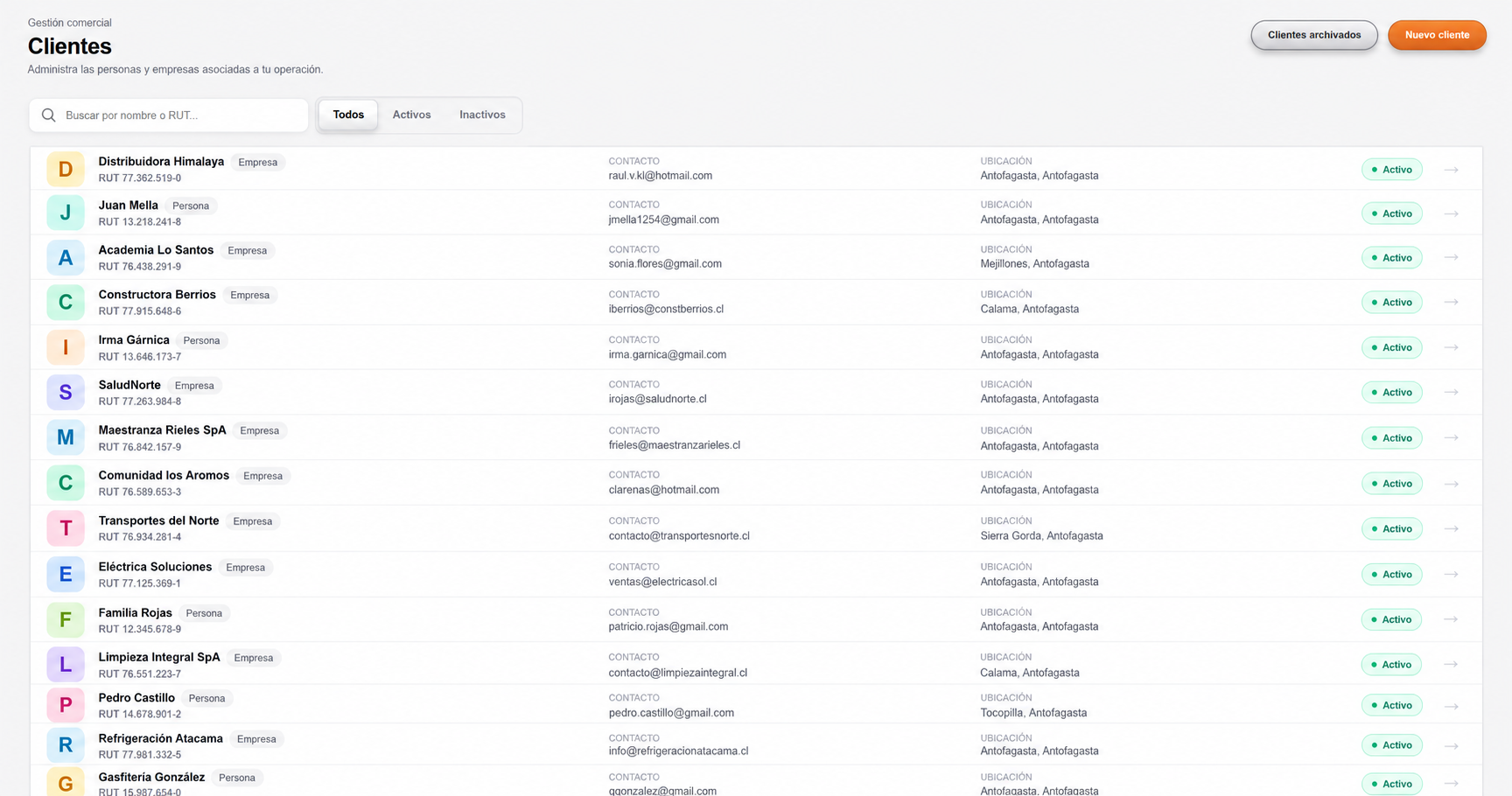The width and height of the screenshot is (1512, 796).
Task: Open Distribuidora Himalaya via its arrow icon
Action: [1452, 170]
